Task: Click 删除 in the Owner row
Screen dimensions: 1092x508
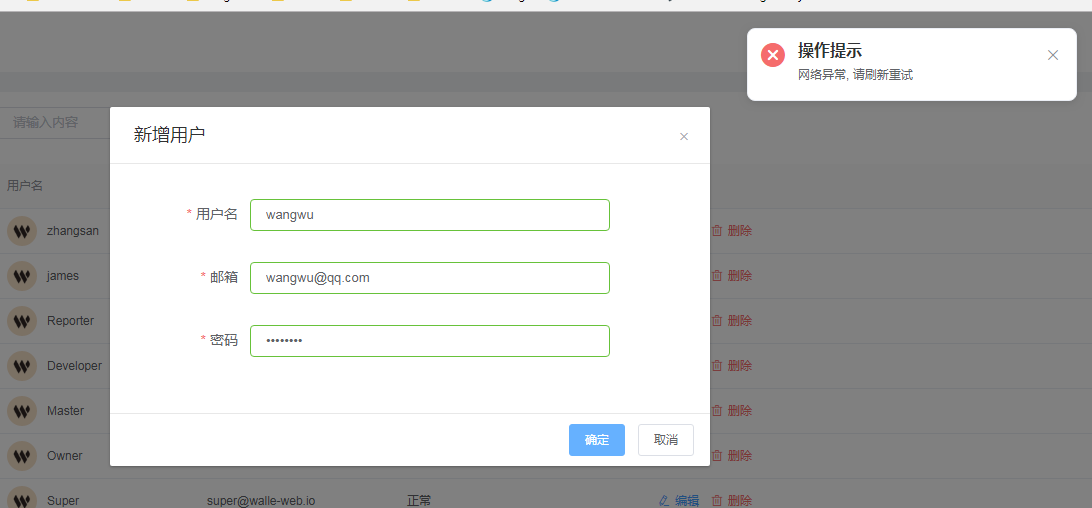Action: click(x=740, y=456)
